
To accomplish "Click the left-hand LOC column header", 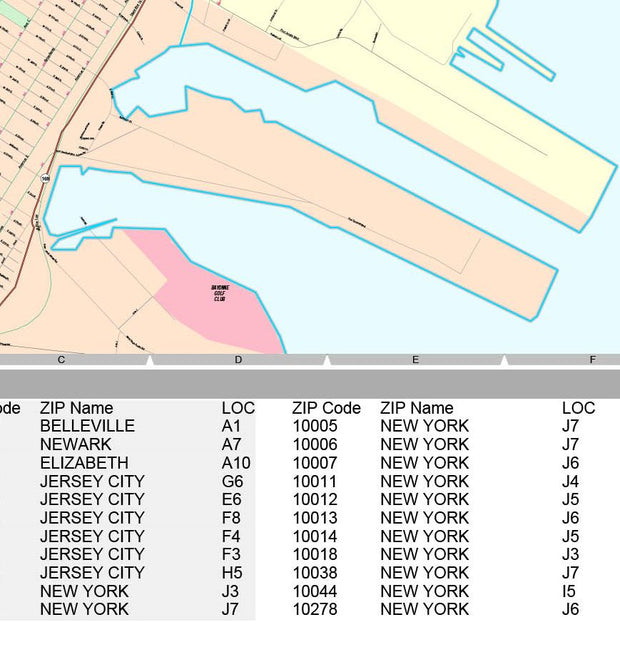I will point(238,408).
